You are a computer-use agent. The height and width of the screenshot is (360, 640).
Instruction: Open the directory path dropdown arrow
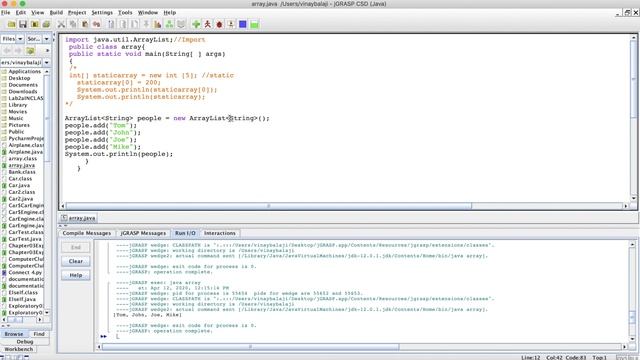point(47,63)
